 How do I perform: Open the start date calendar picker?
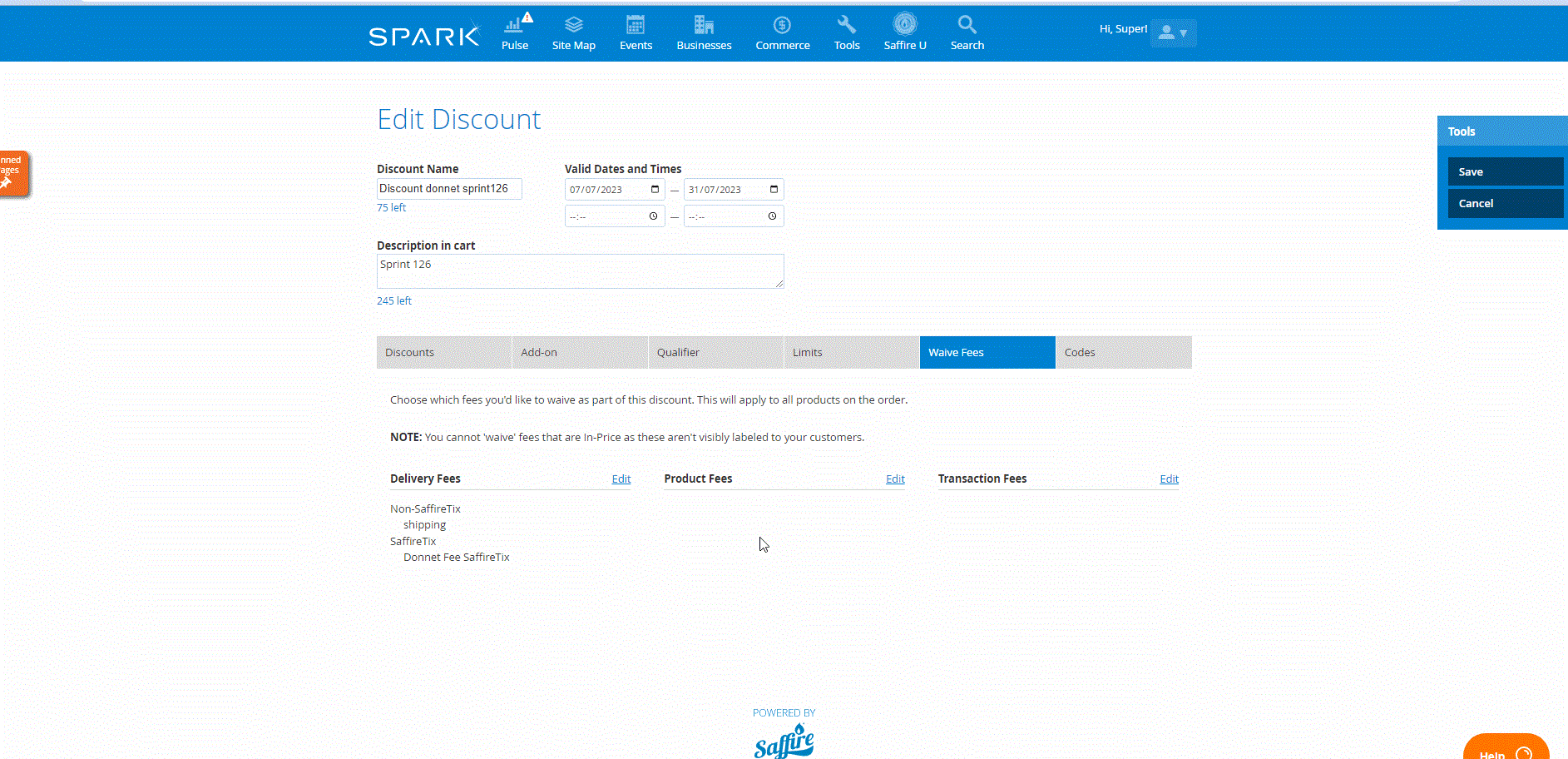tap(655, 190)
